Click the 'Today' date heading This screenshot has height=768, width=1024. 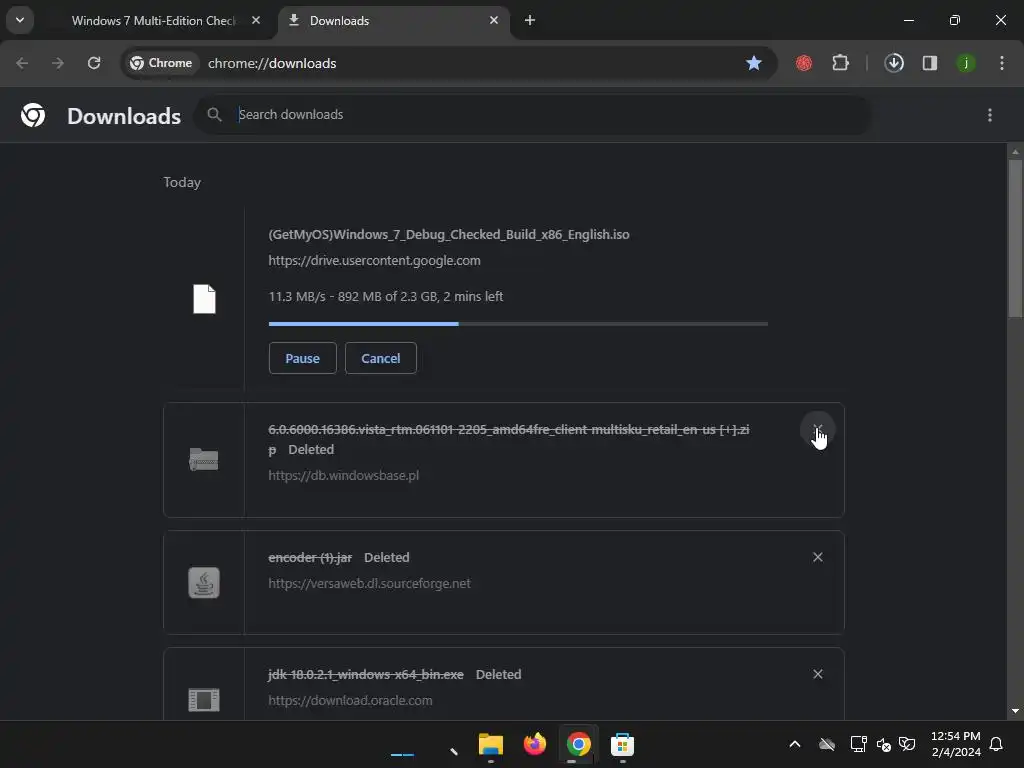point(182,182)
